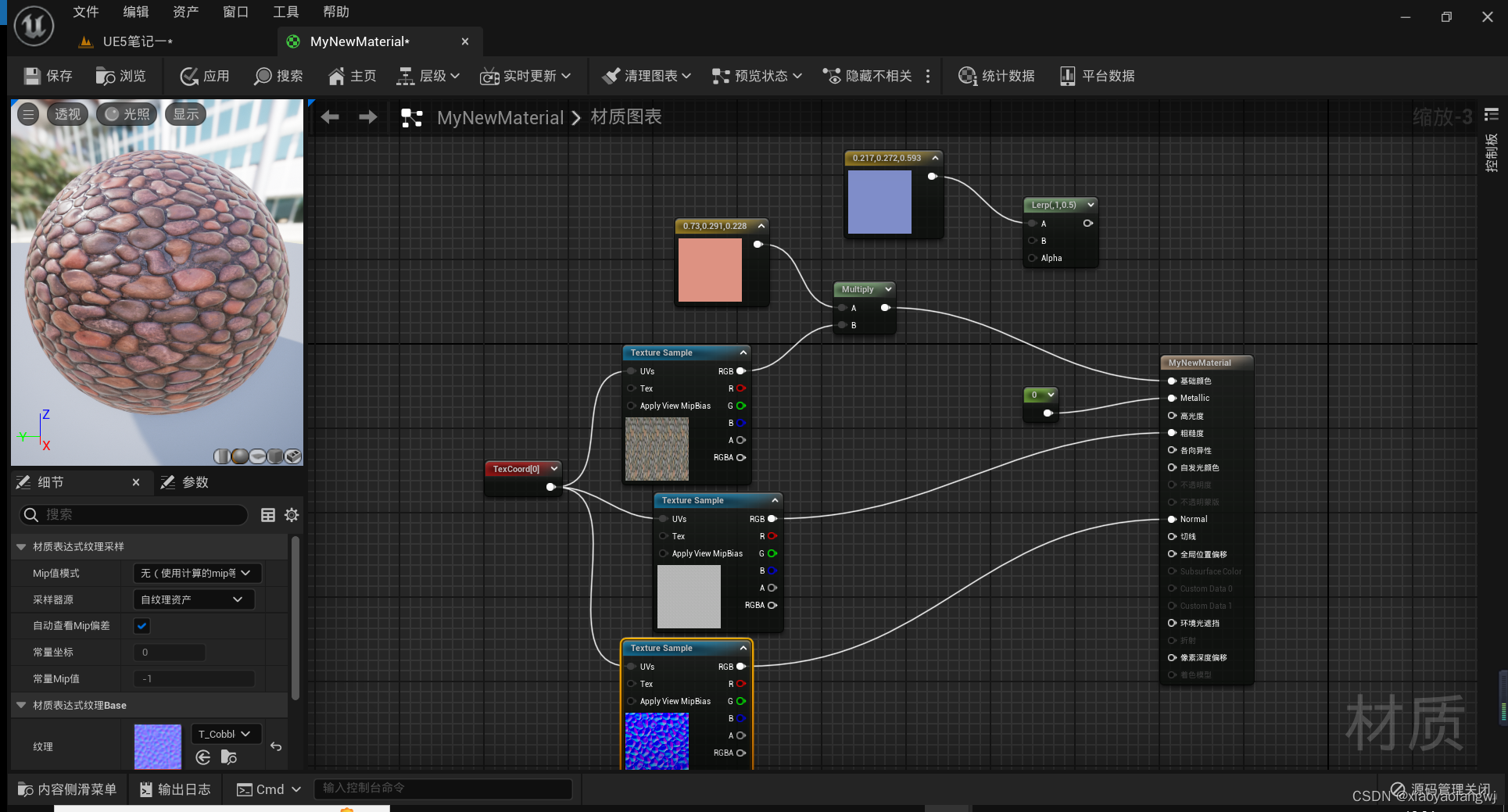Use selected asset arrow icon under T_Cobbl
Screen dimensions: 1508x812
point(203,757)
